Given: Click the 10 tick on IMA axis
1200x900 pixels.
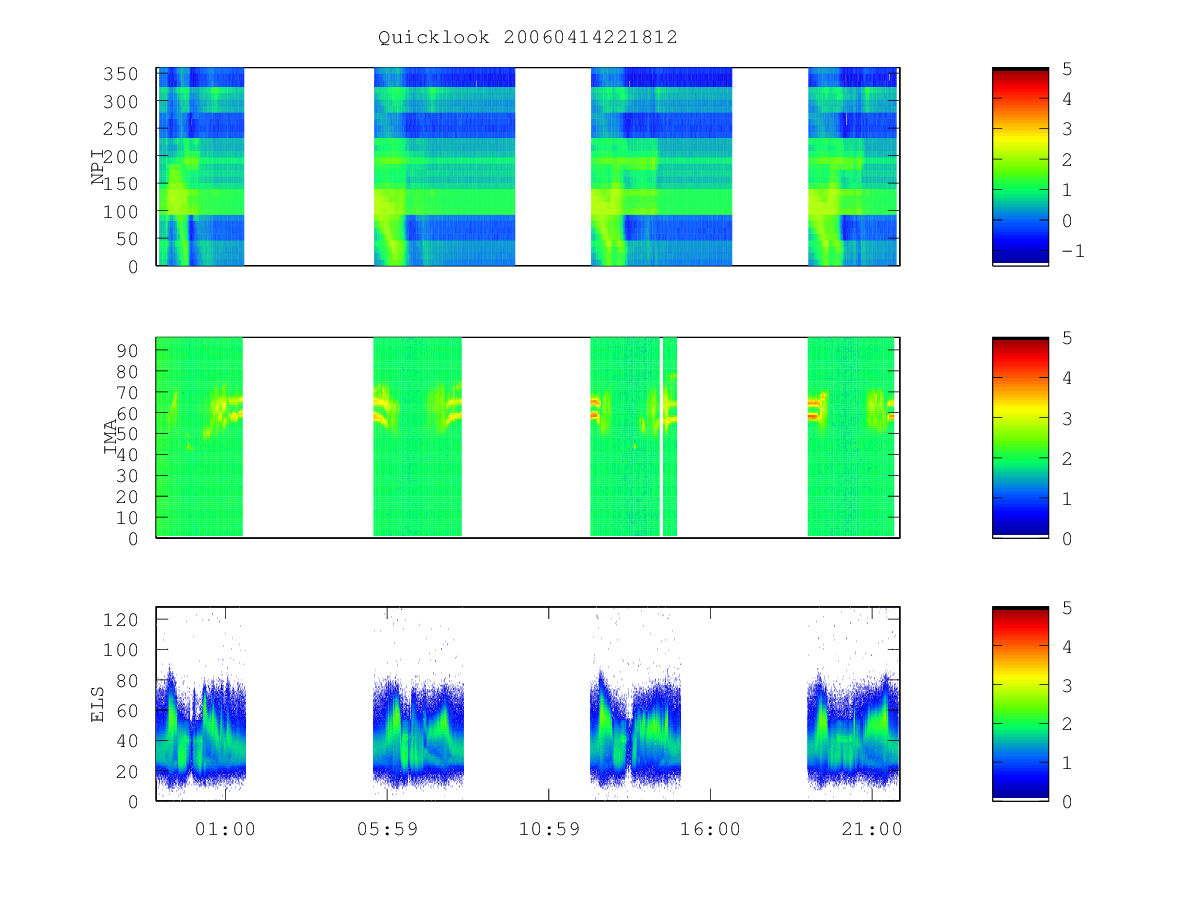Looking at the screenshot, I should 129,518.
